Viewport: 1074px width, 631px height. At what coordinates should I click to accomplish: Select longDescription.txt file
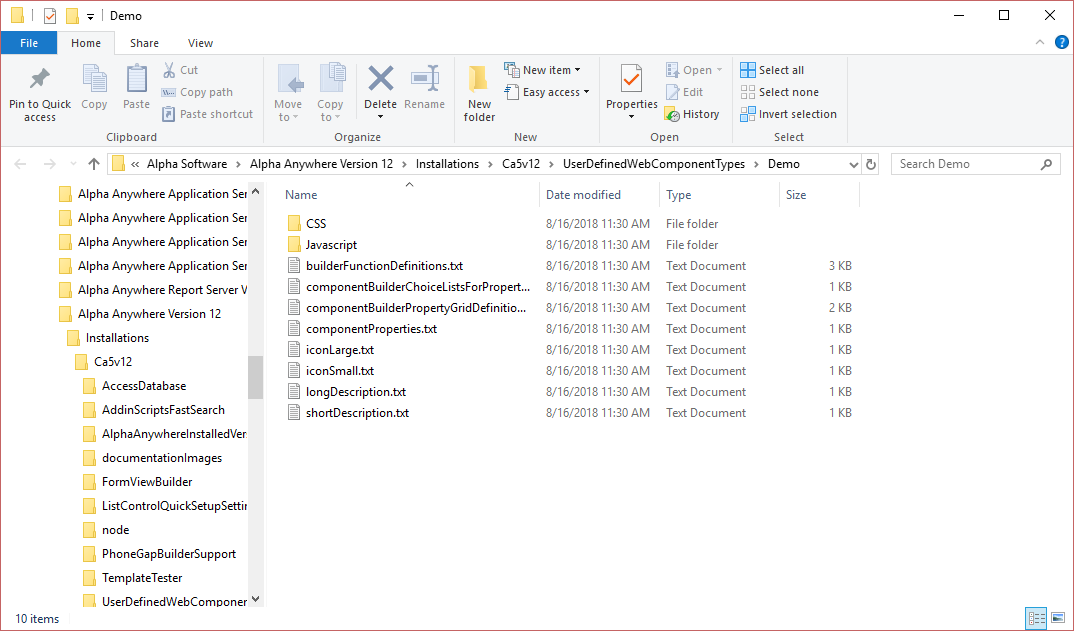(355, 392)
